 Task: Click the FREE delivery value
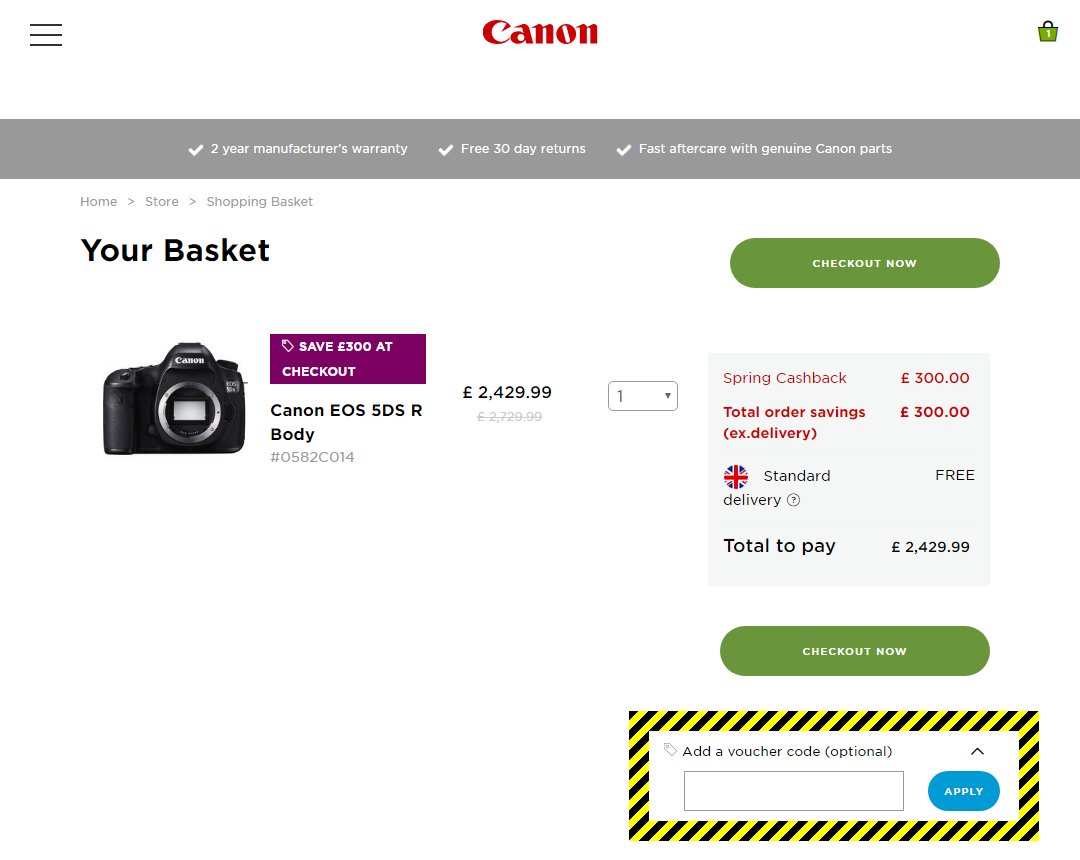[x=955, y=475]
